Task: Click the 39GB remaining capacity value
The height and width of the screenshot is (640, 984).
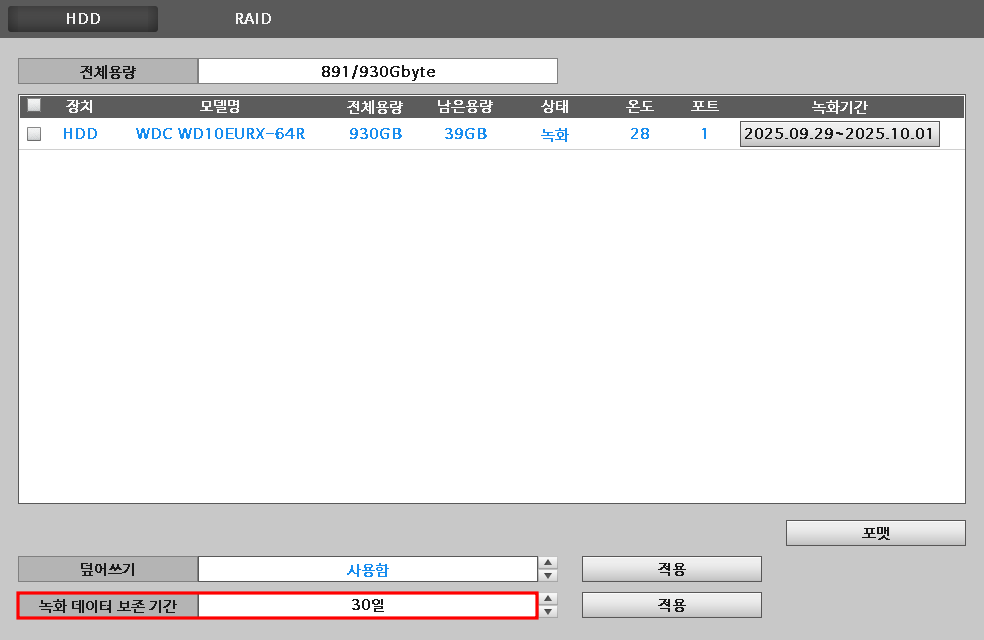Action: coord(465,134)
